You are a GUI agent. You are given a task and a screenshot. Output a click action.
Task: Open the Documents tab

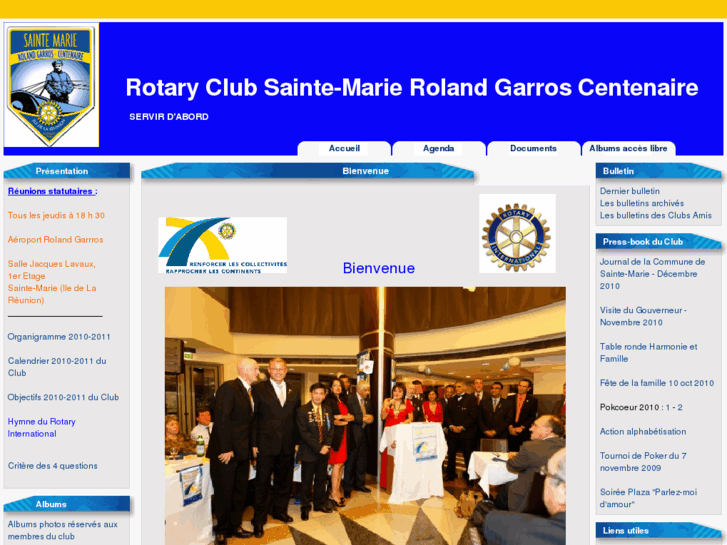[x=533, y=148]
